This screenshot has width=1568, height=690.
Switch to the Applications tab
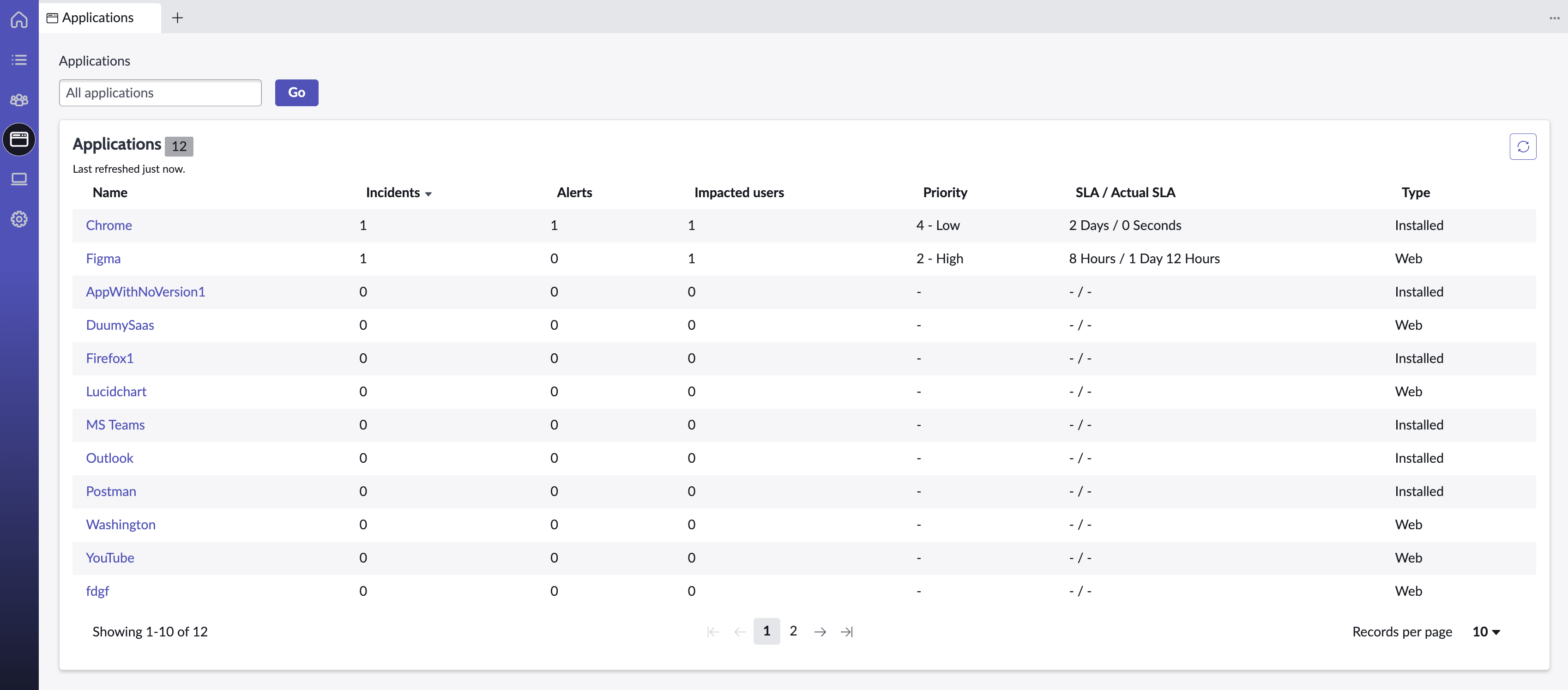point(100,18)
